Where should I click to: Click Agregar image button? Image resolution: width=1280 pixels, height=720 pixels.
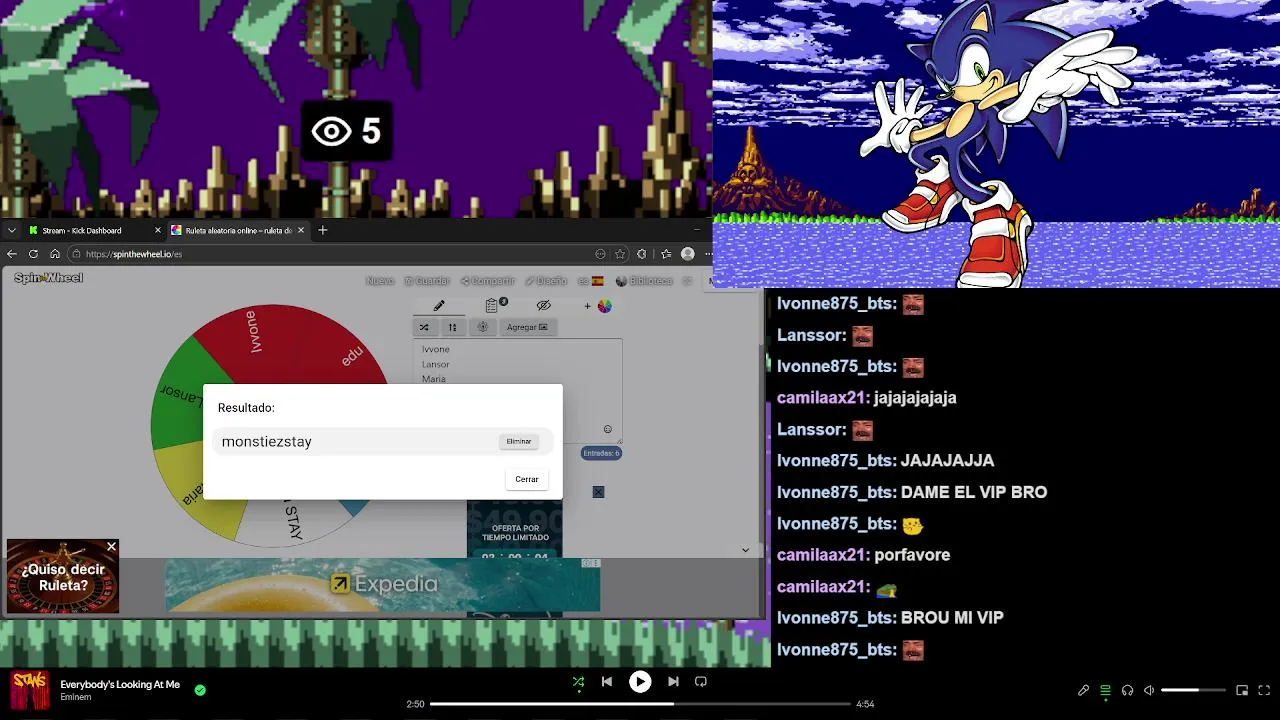click(x=527, y=327)
